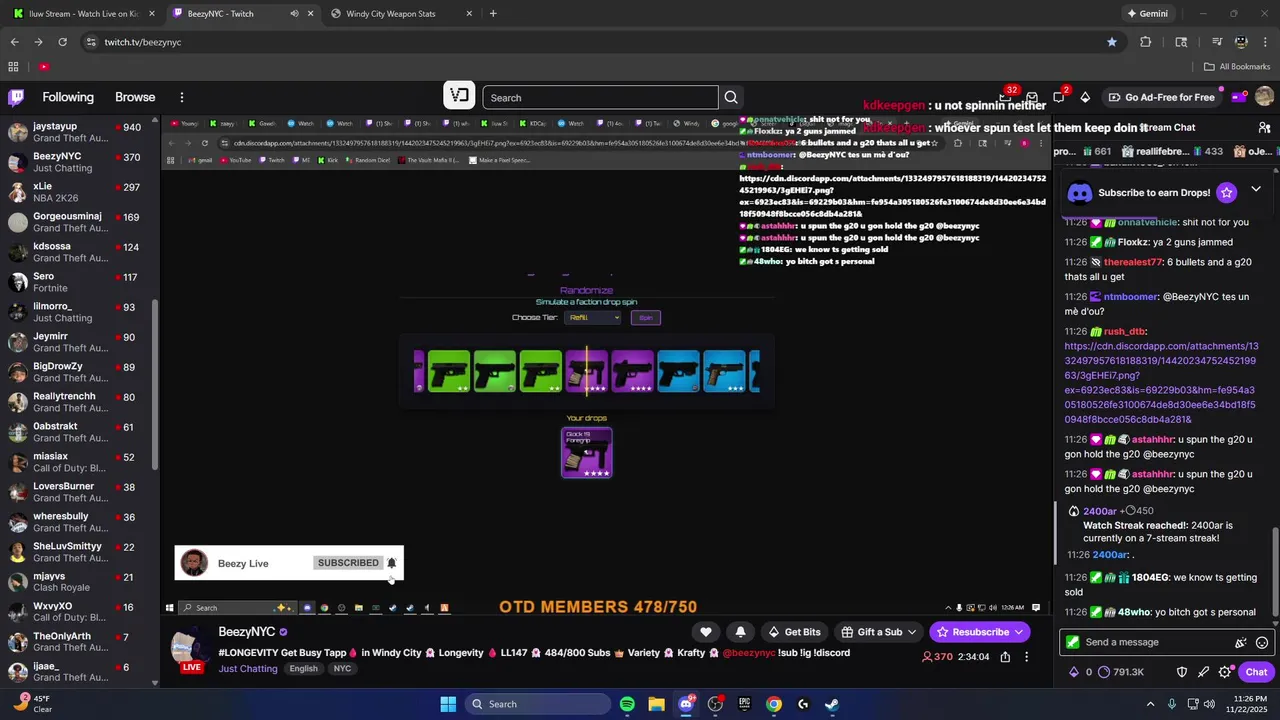Open All Bookmarks folder
This screenshot has width=1280, height=720.
click(1237, 67)
